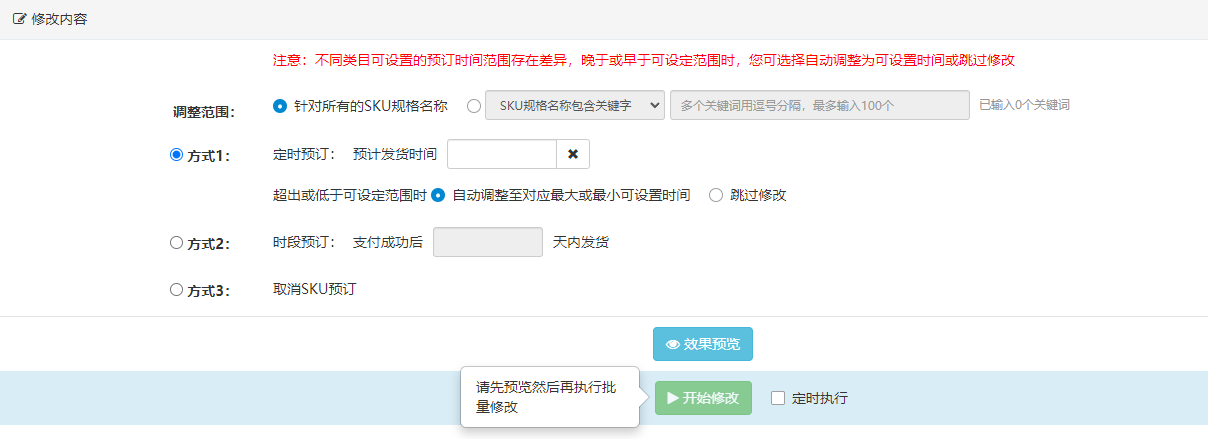Click the play icon on 开始修改

(673, 398)
